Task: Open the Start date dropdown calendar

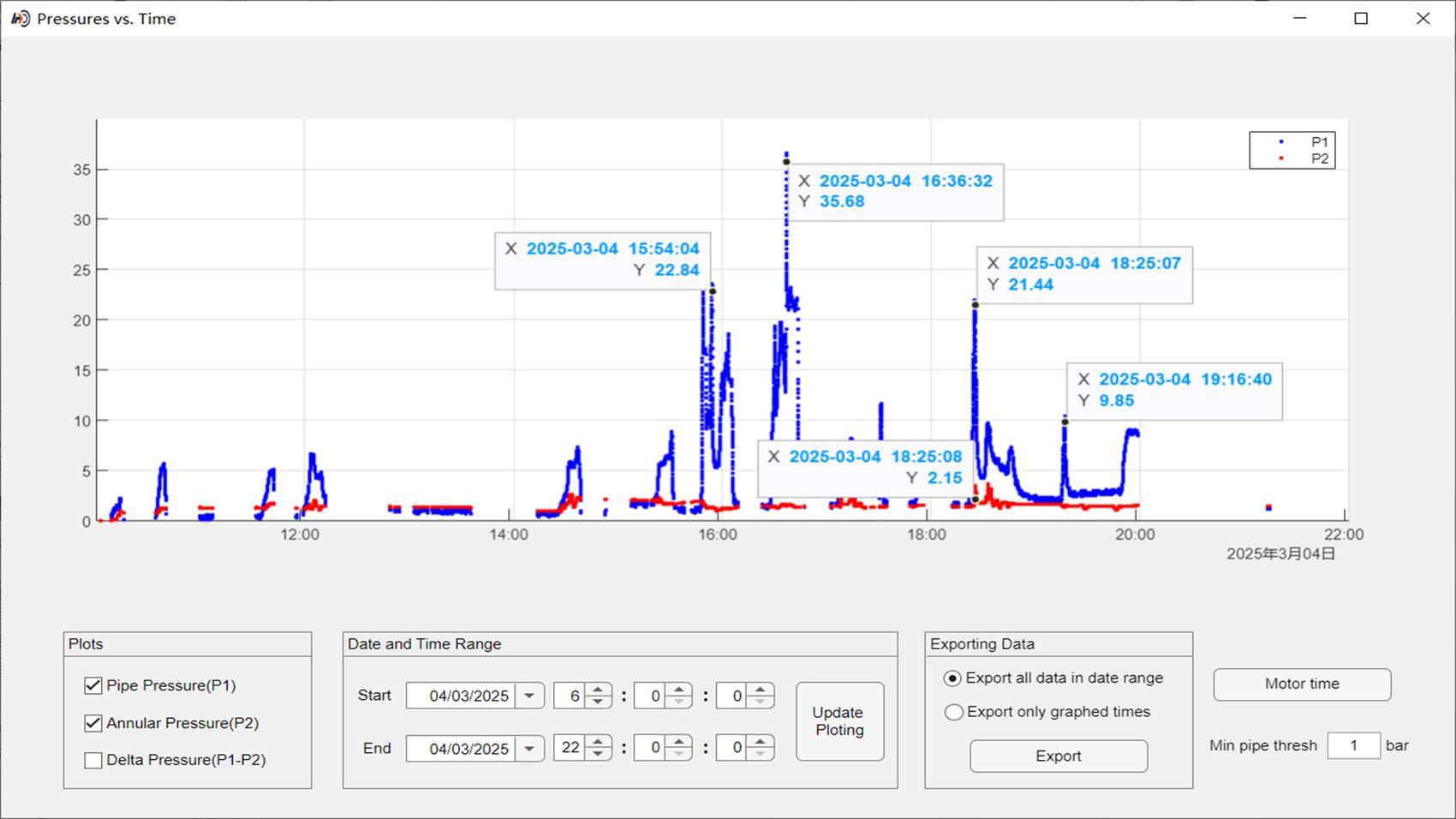Action: pyautogui.click(x=529, y=696)
